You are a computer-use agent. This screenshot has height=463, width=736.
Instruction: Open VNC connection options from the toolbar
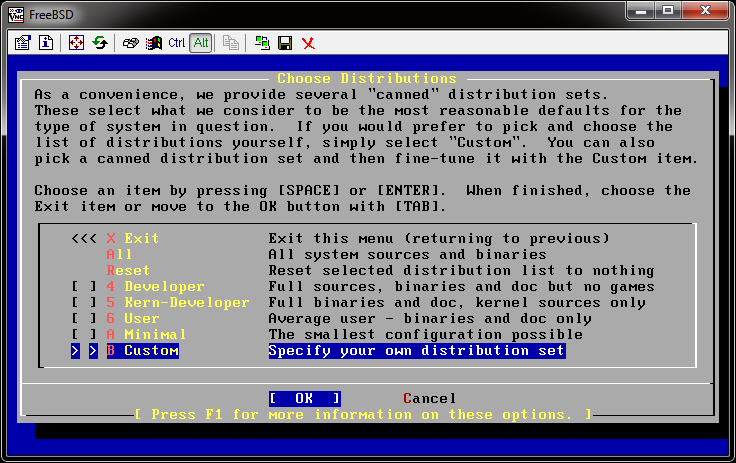22,43
